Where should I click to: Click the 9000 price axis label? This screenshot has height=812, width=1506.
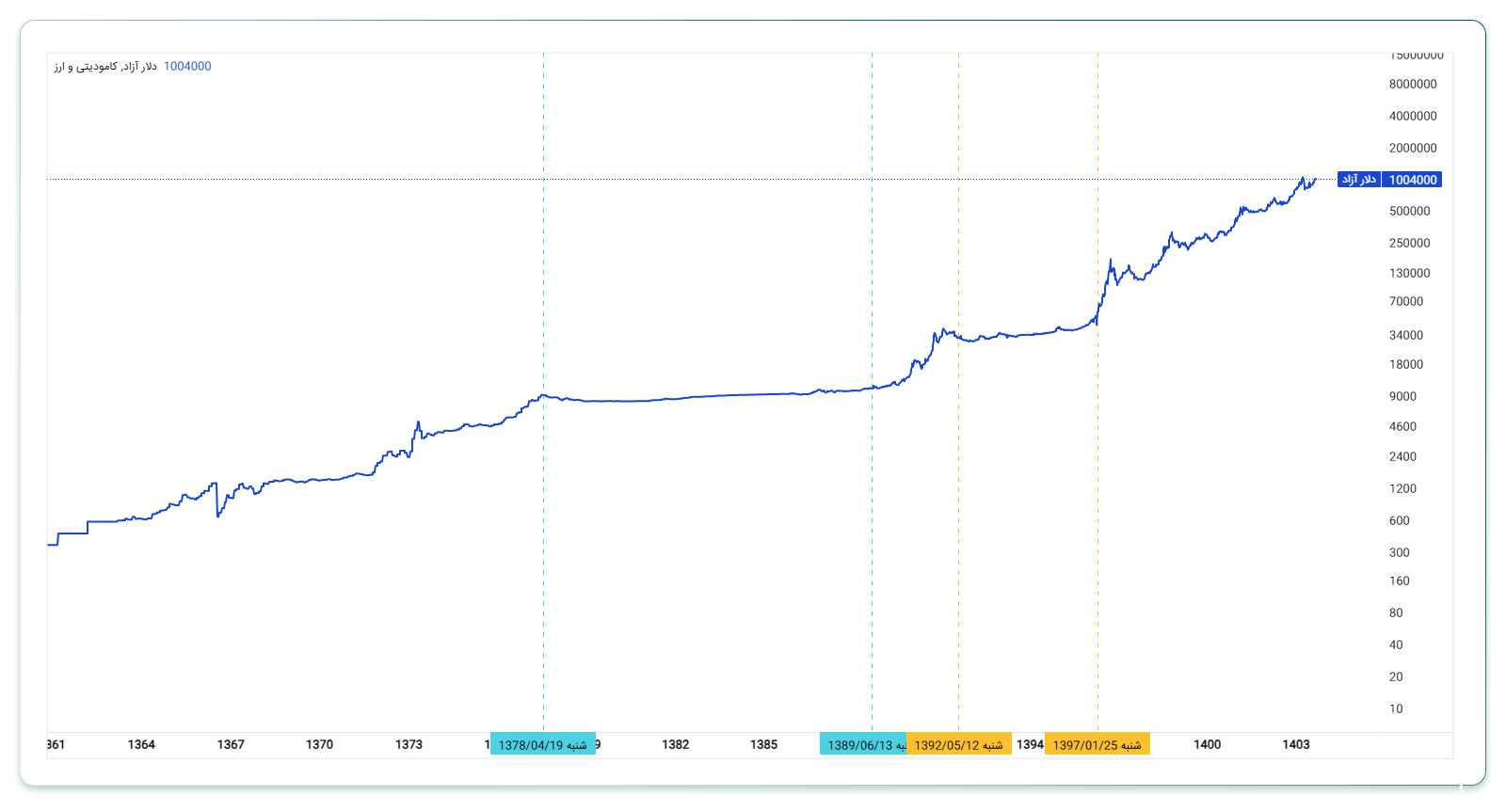(1402, 396)
